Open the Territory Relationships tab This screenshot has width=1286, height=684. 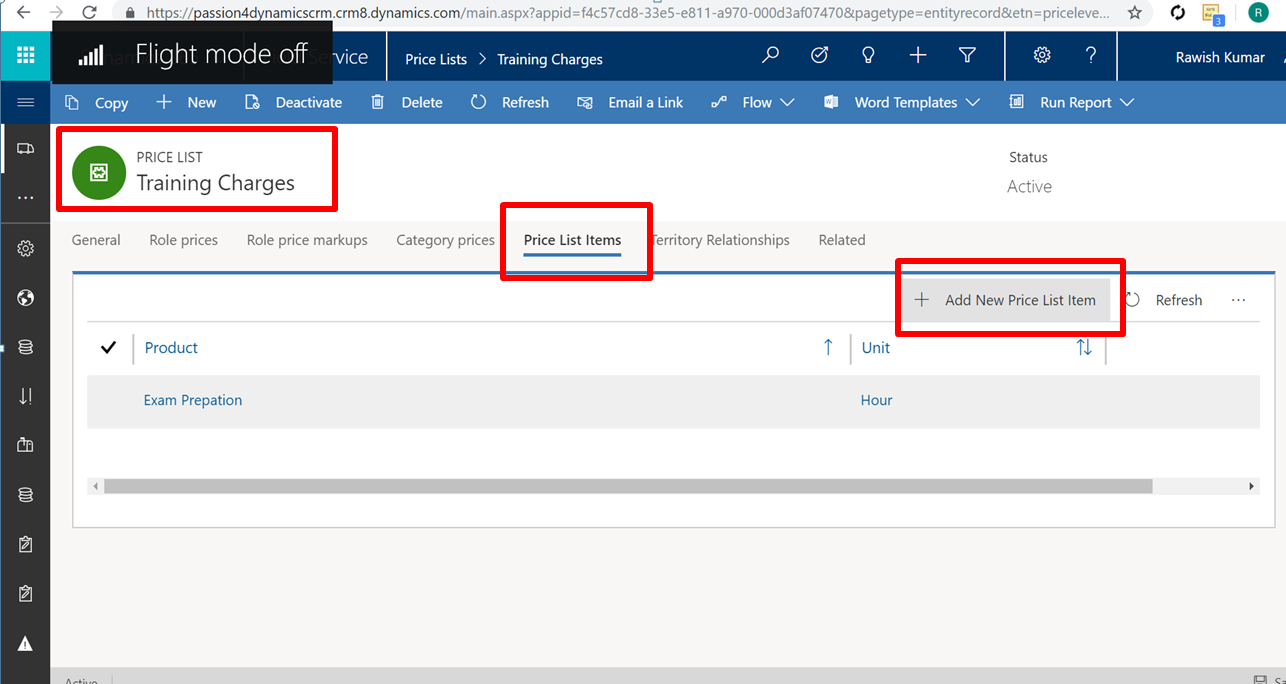tap(720, 240)
